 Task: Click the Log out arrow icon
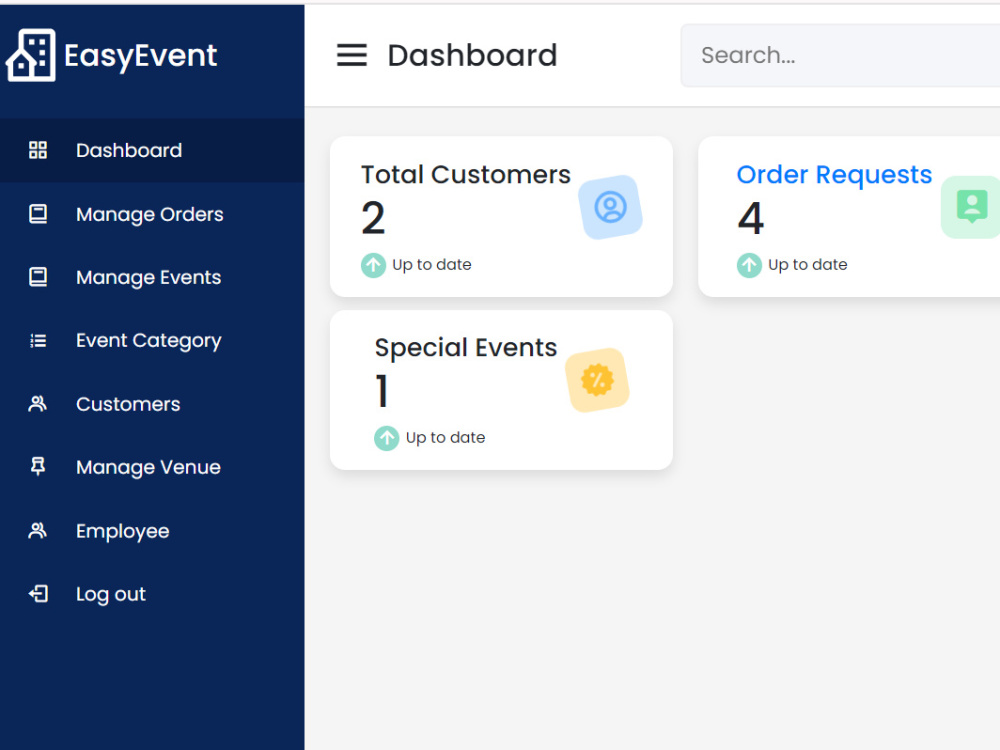[38, 594]
